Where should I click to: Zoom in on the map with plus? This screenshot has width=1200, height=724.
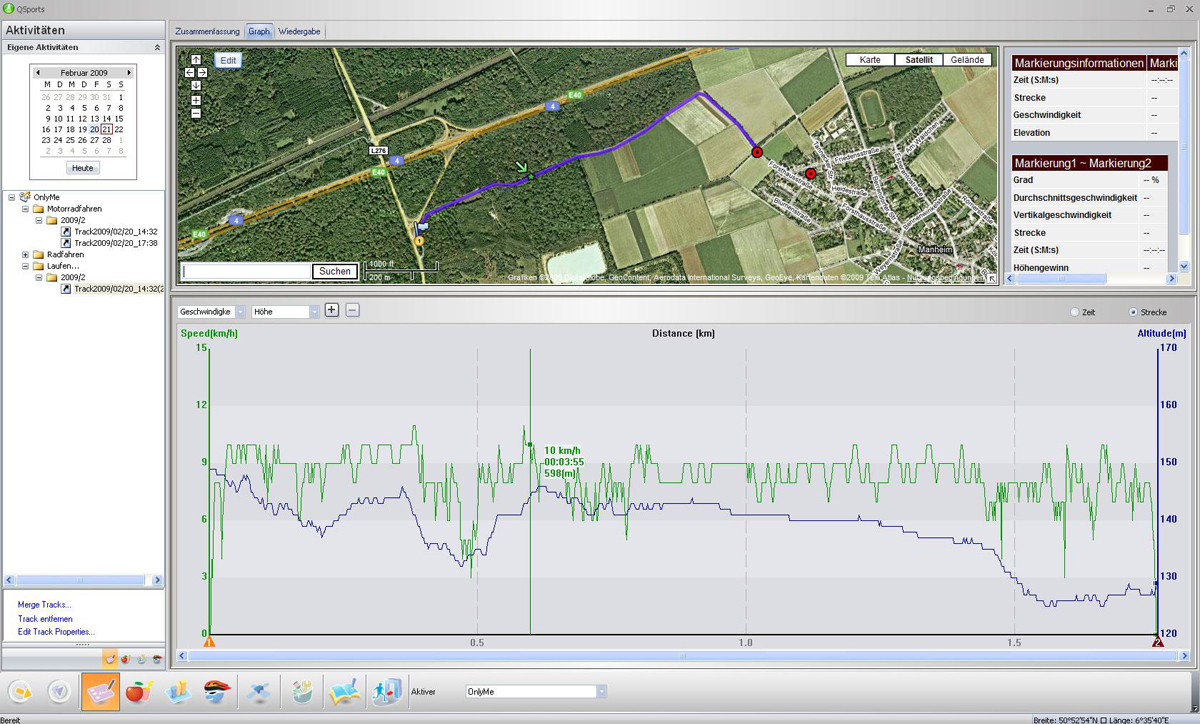195,100
